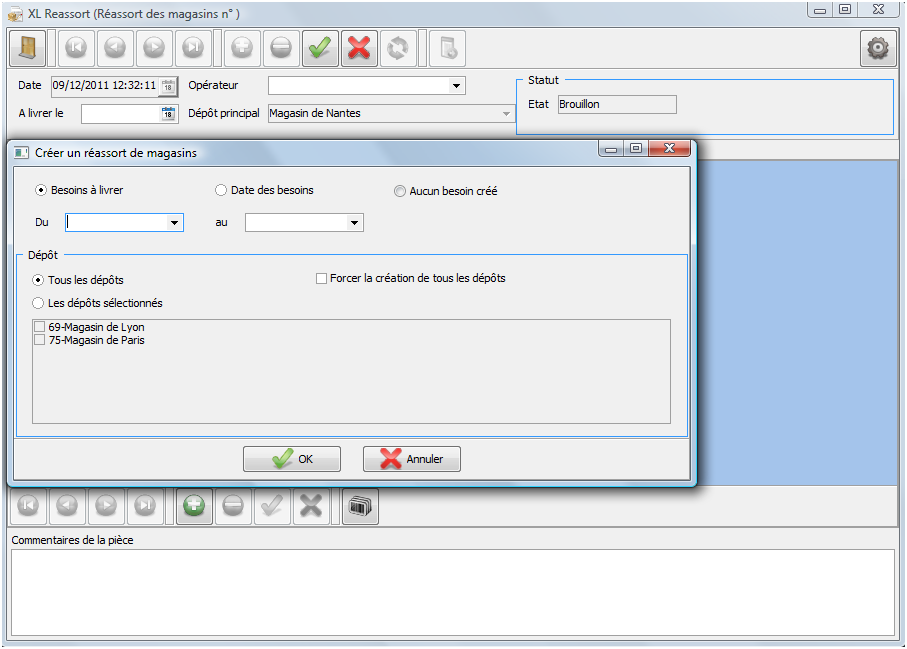Expand the Opérateur dropdown list
907x649 pixels.
[x=457, y=86]
